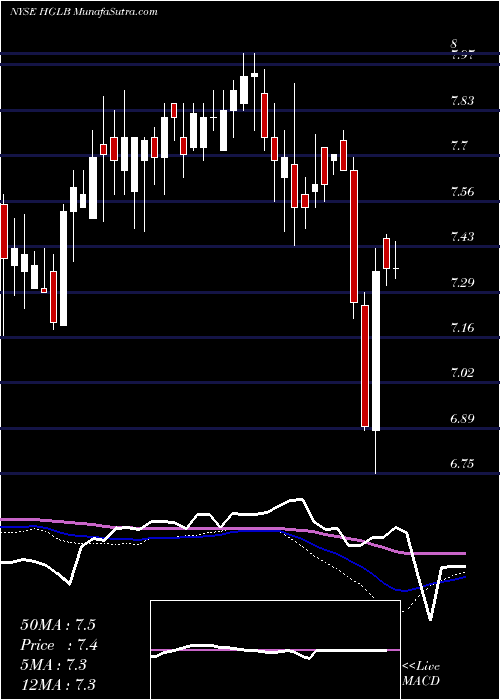The height and width of the screenshot is (700, 500).
Task: Click the 7.83 price axis label
Action: 462,101
